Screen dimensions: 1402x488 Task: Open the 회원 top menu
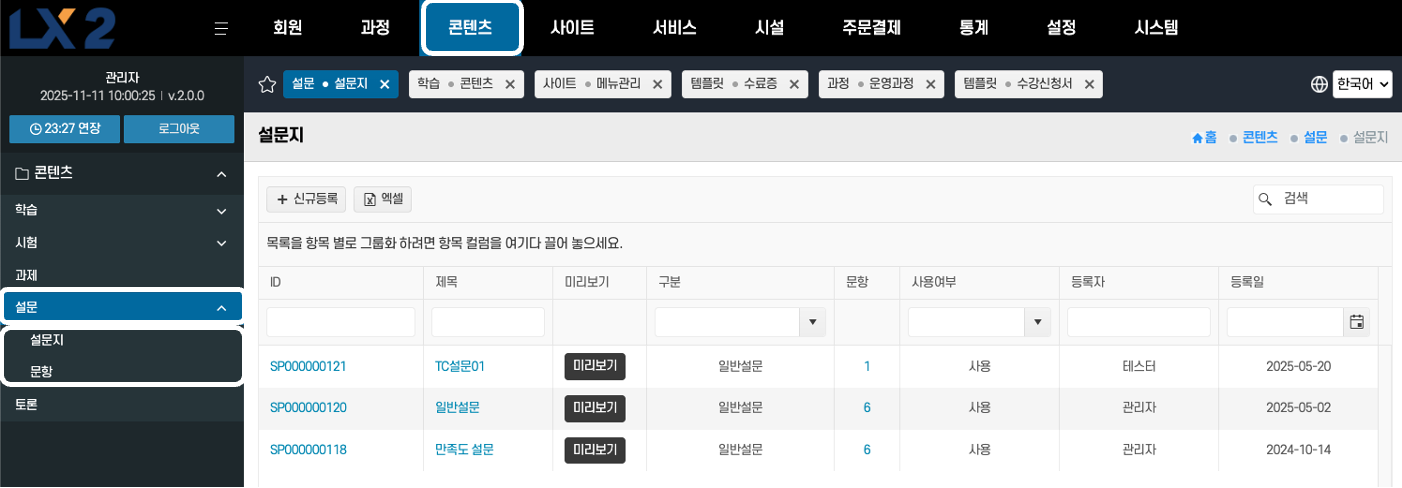(x=288, y=28)
